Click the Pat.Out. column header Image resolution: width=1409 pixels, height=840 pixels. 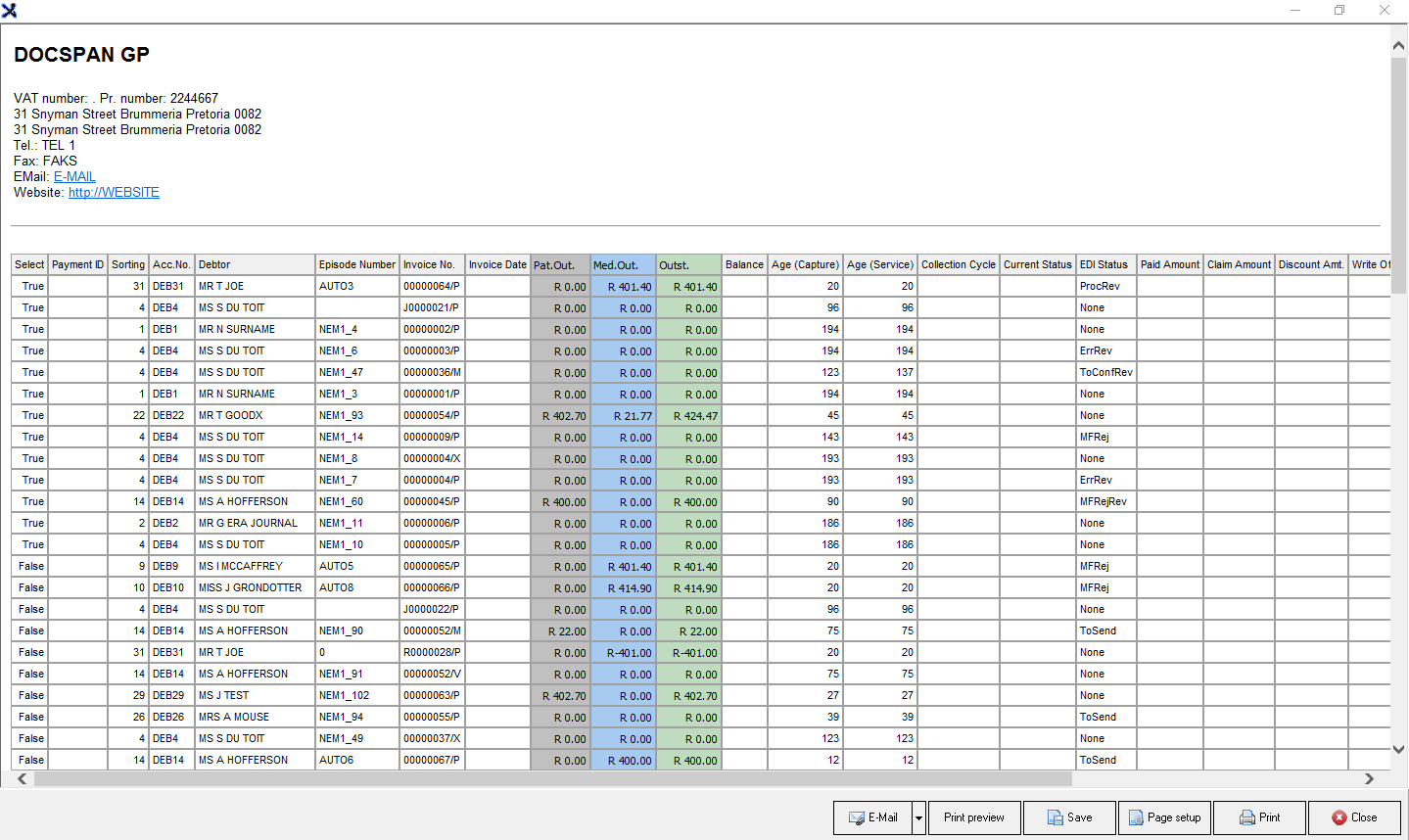(x=560, y=265)
